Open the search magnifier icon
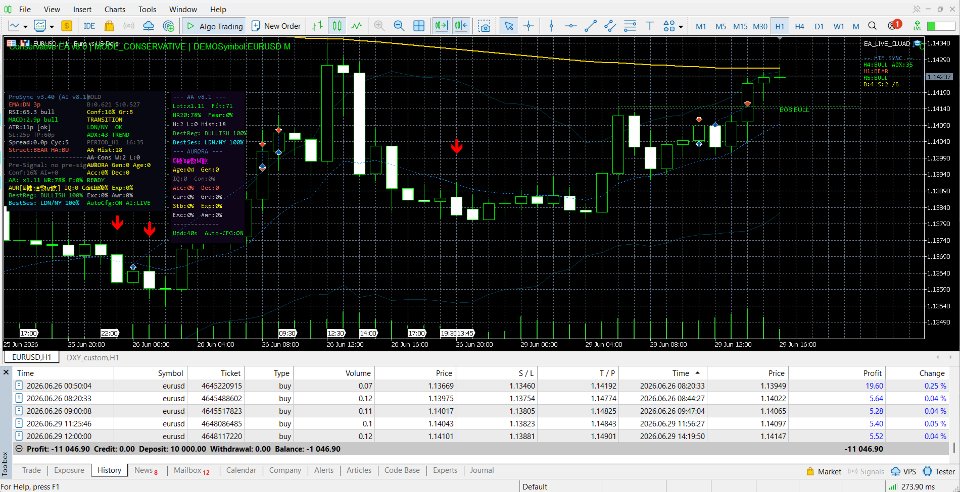The width and height of the screenshot is (960, 492). tap(872, 26)
